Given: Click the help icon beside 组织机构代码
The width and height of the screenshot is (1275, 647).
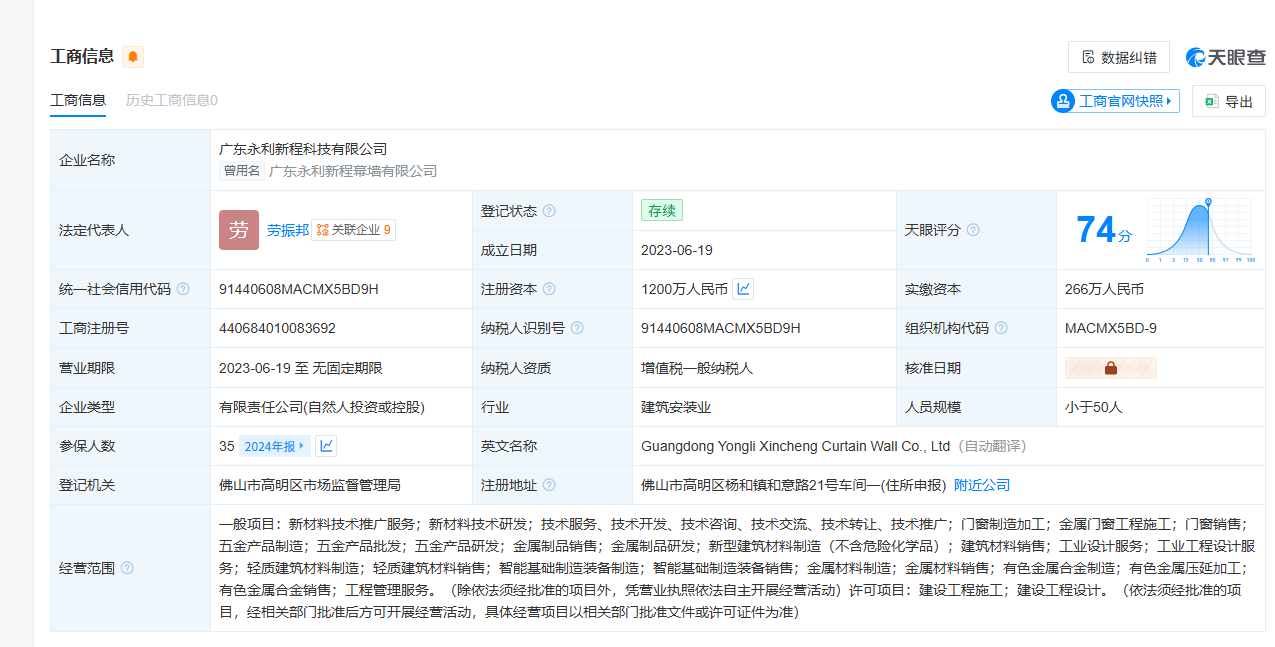Looking at the screenshot, I should (1001, 328).
